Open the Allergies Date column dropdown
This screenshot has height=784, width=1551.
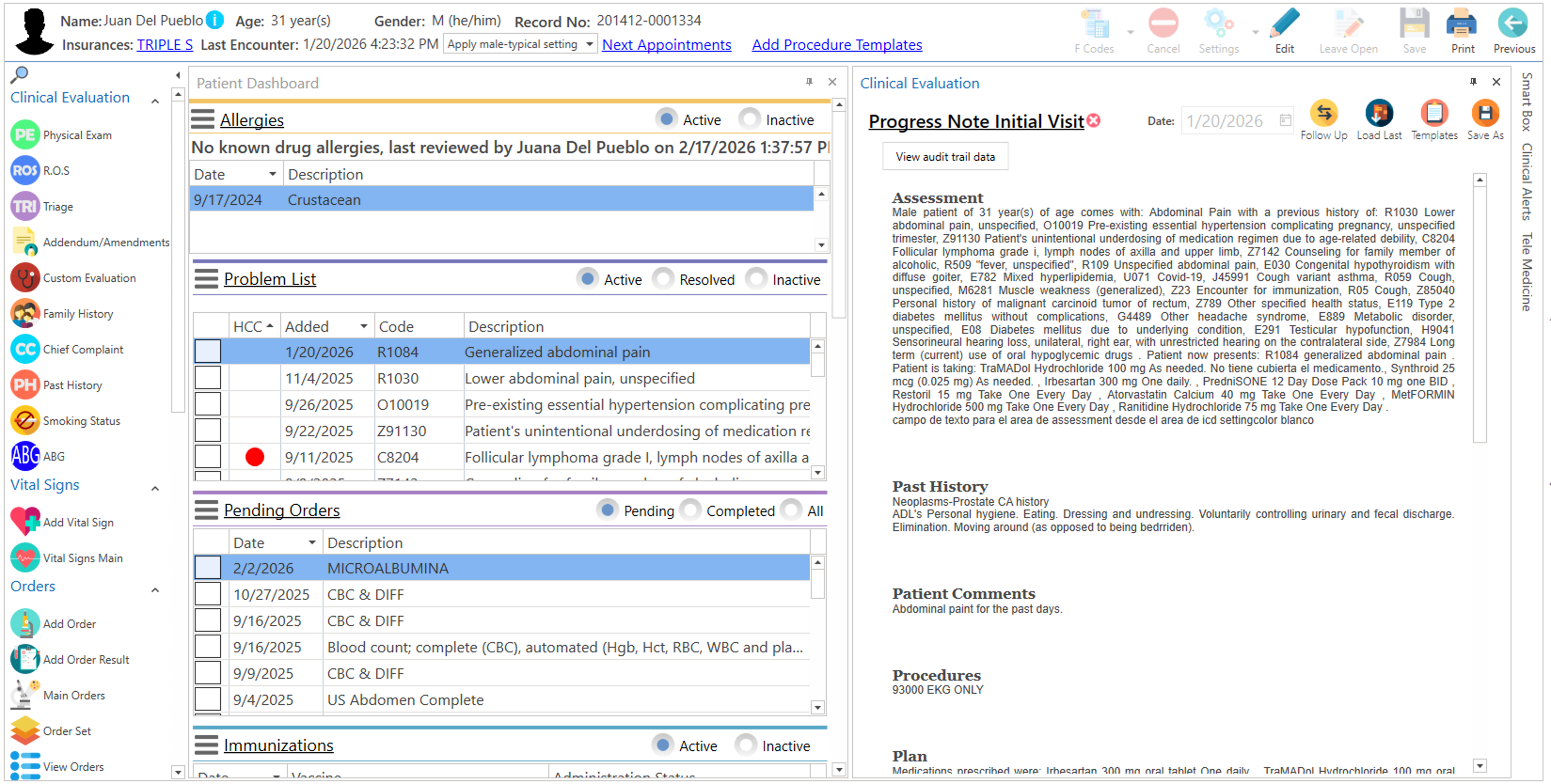coord(272,174)
